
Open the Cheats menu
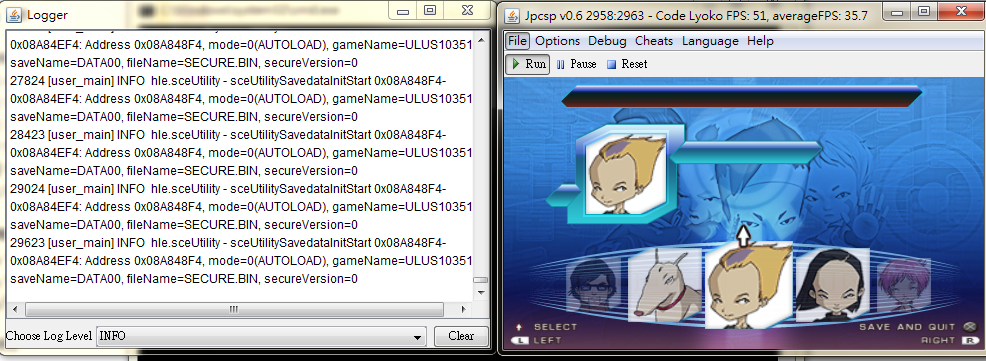tap(654, 41)
